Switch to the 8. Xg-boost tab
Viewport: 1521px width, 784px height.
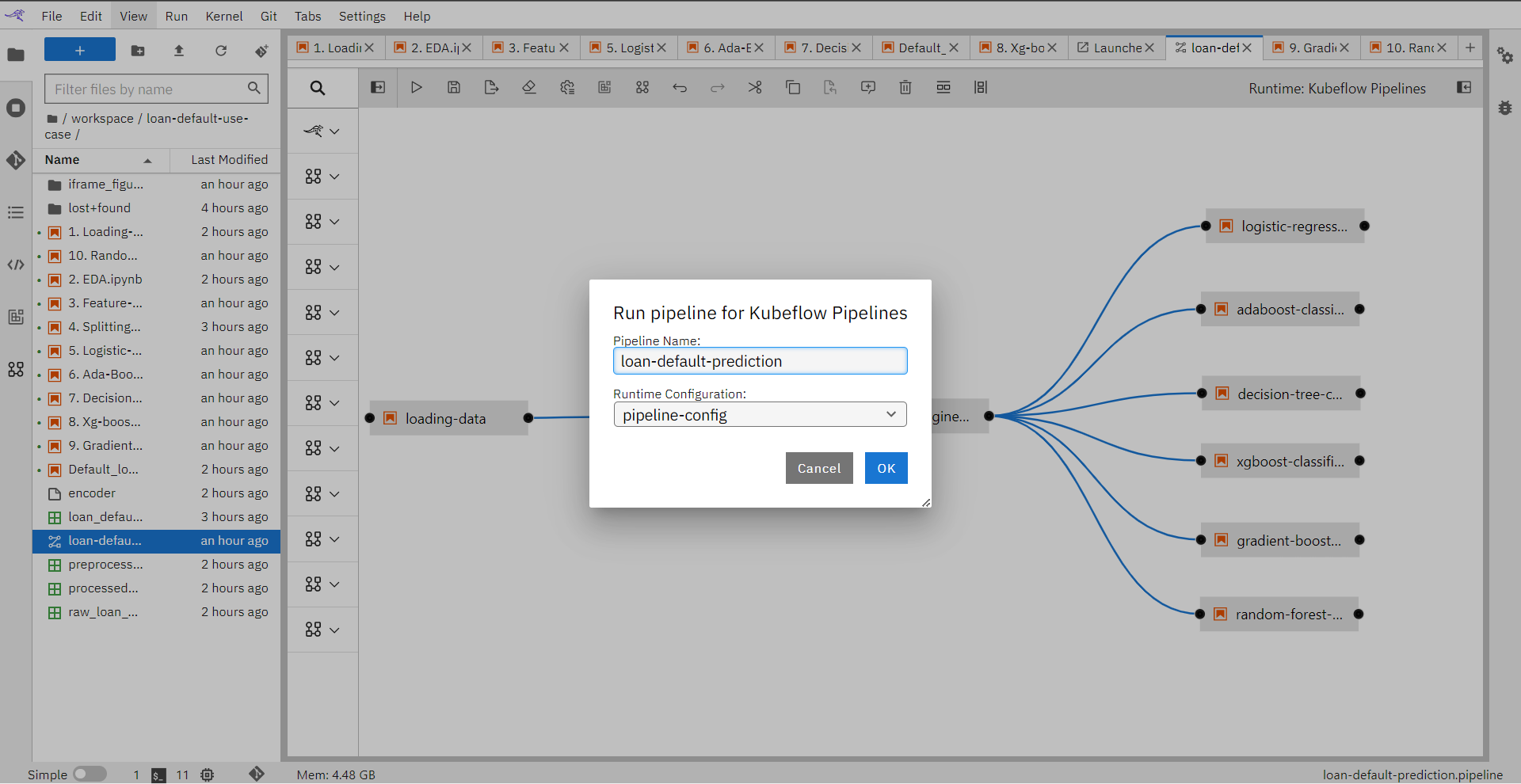pos(1020,48)
